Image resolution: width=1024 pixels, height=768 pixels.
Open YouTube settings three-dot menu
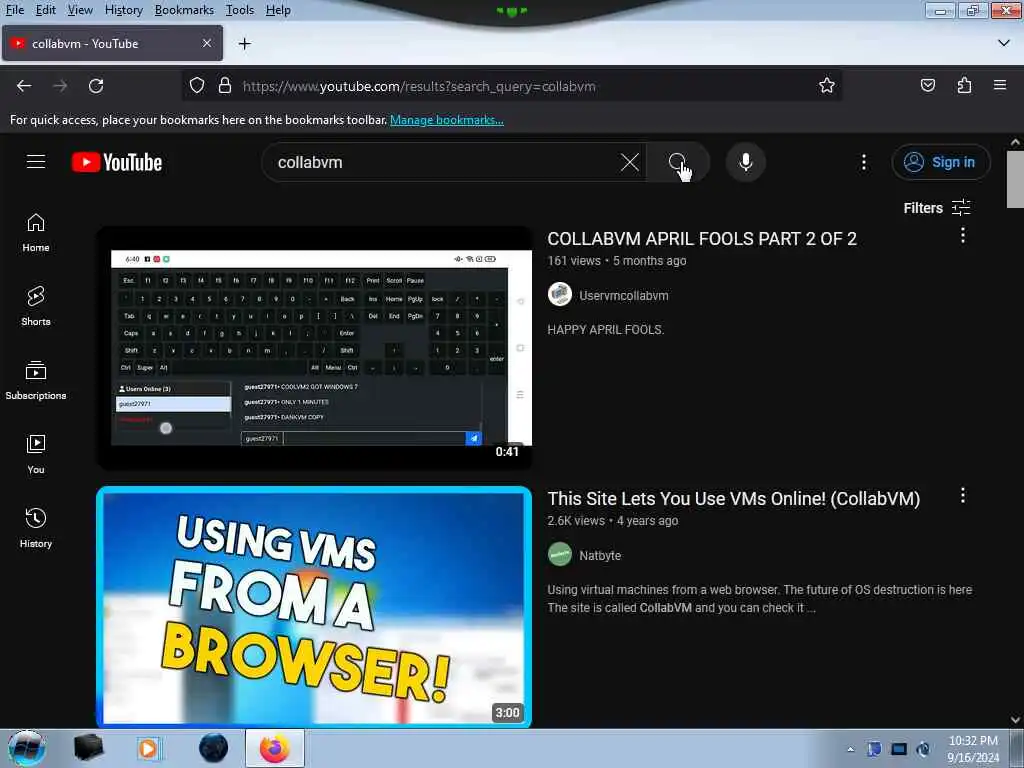(x=863, y=162)
